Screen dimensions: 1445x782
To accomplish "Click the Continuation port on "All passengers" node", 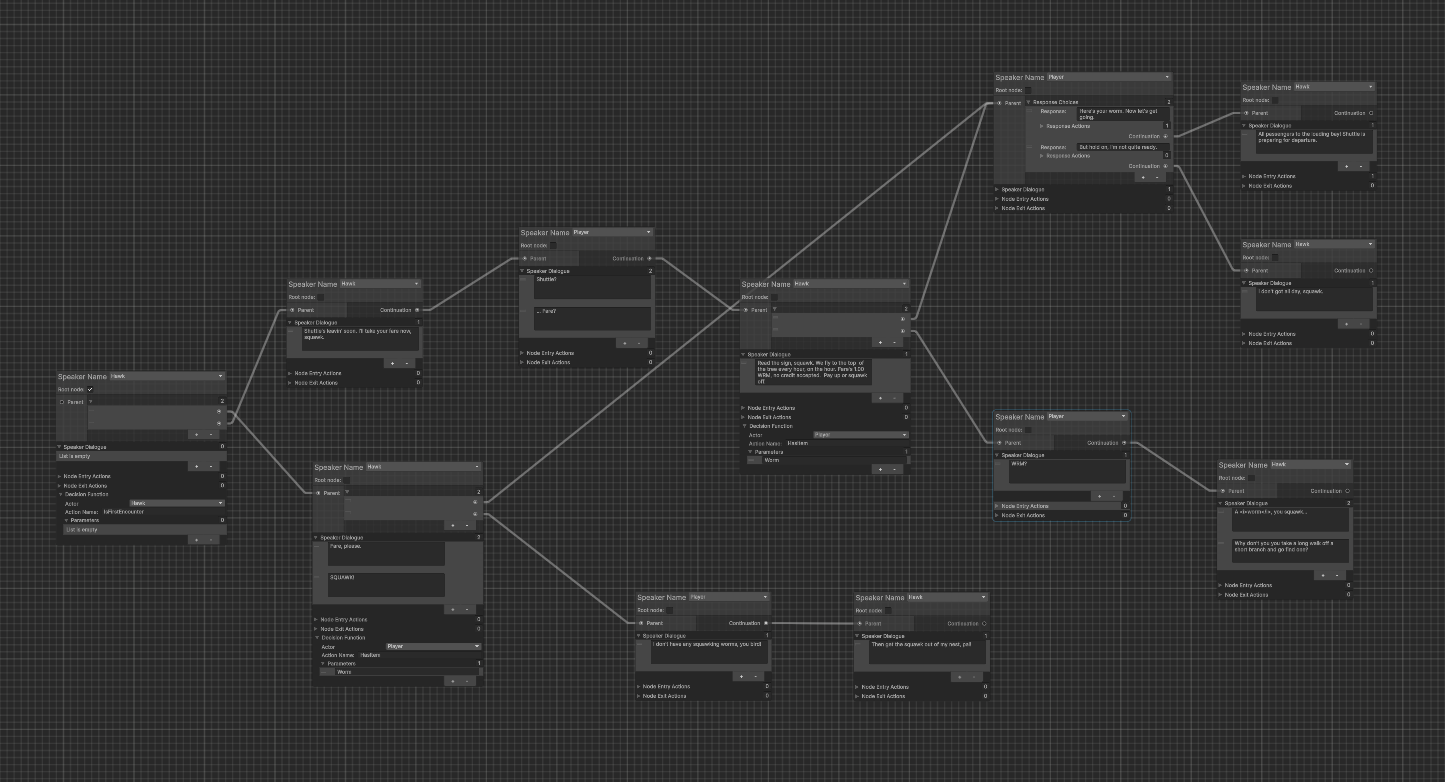I will coord(1370,113).
